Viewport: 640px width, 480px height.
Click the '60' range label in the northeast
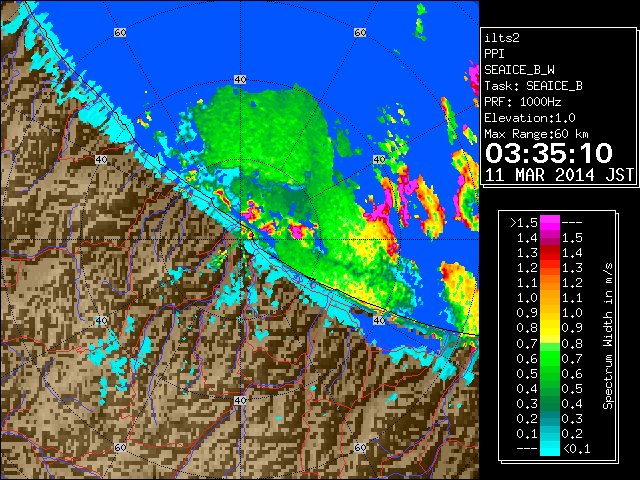pyautogui.click(x=360, y=32)
